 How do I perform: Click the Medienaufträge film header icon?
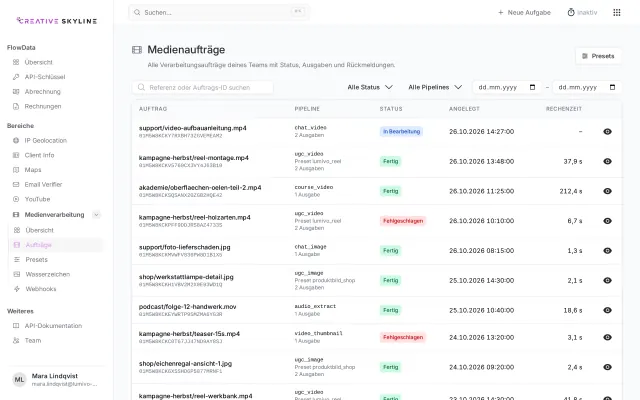click(137, 50)
